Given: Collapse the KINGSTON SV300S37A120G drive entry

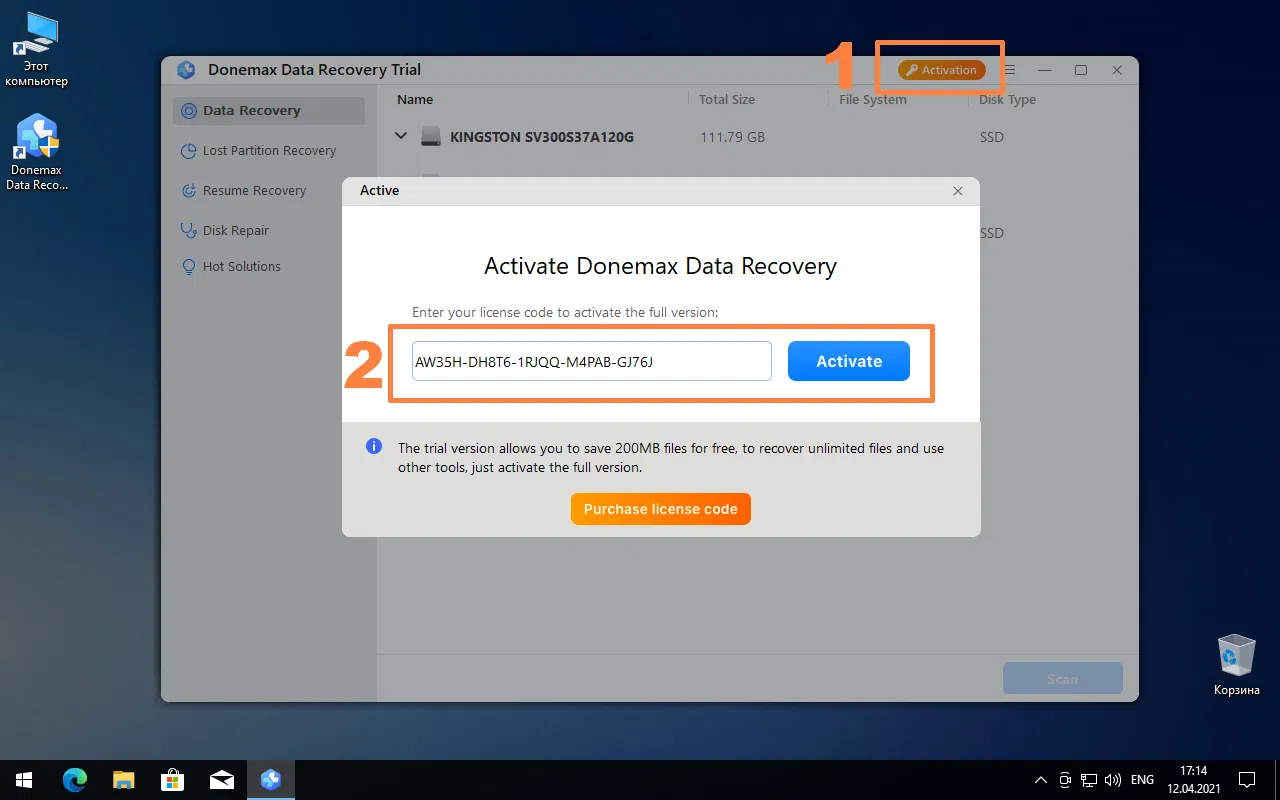Looking at the screenshot, I should pyautogui.click(x=400, y=136).
